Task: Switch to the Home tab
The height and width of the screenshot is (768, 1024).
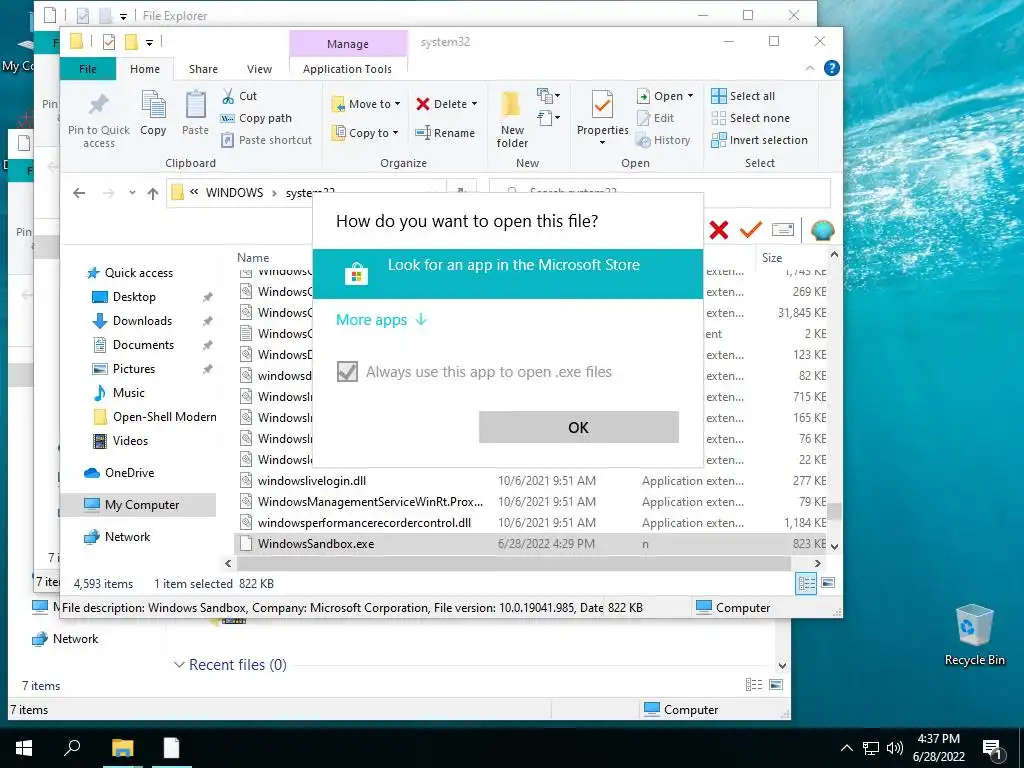Action: [x=145, y=69]
